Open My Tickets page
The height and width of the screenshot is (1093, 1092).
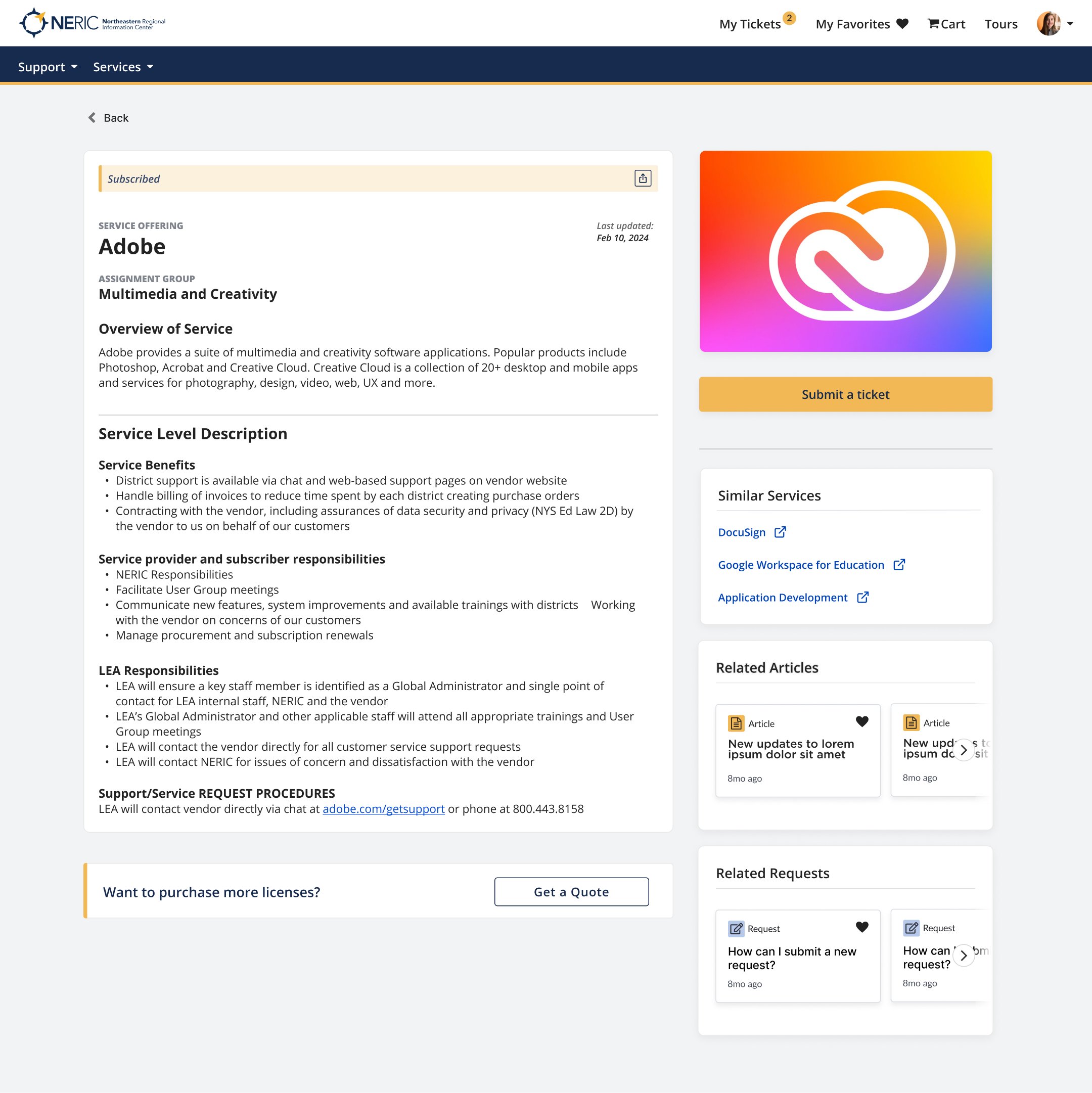click(750, 24)
